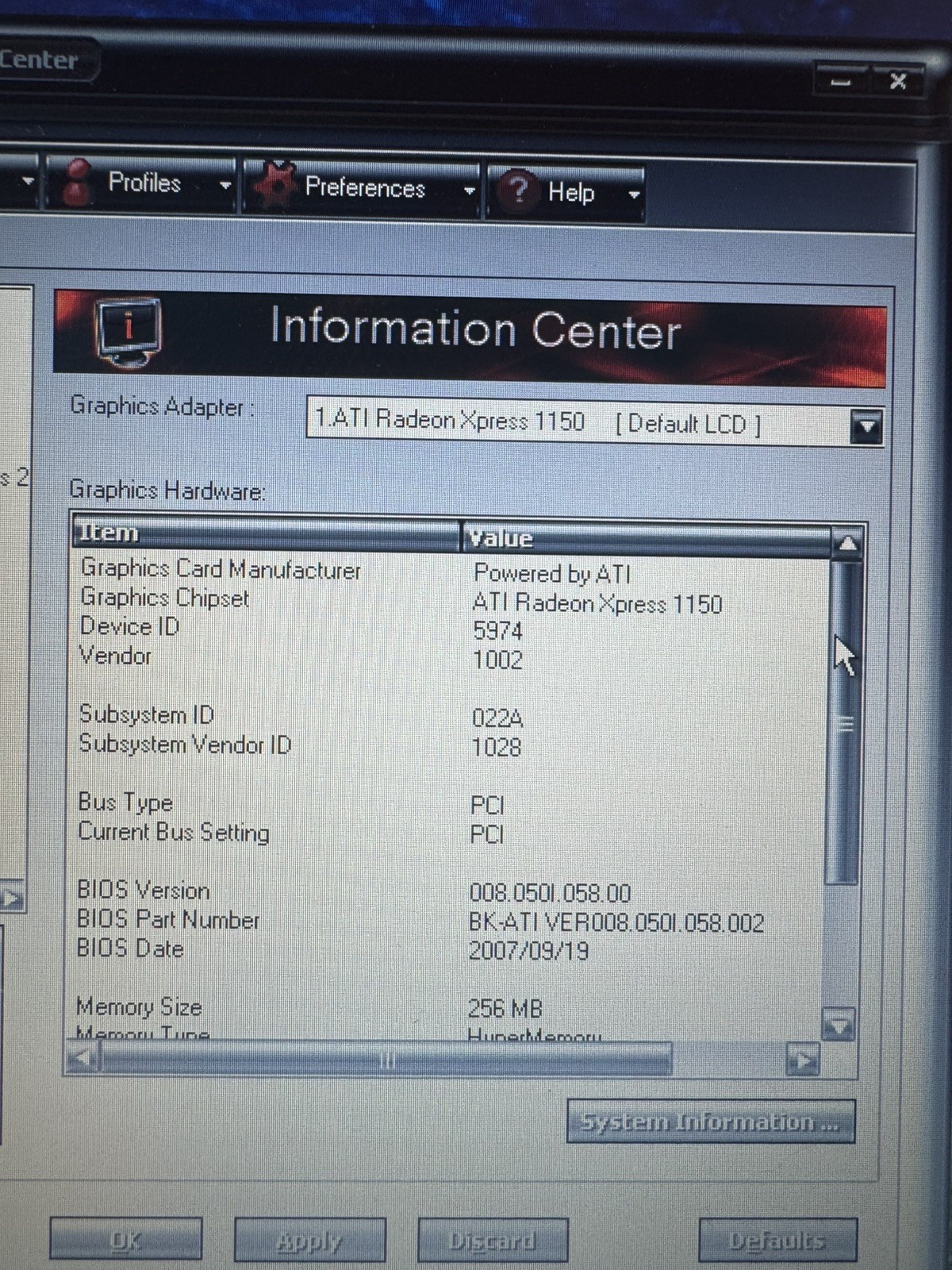Select the Graphics Chipset row label

(x=165, y=597)
